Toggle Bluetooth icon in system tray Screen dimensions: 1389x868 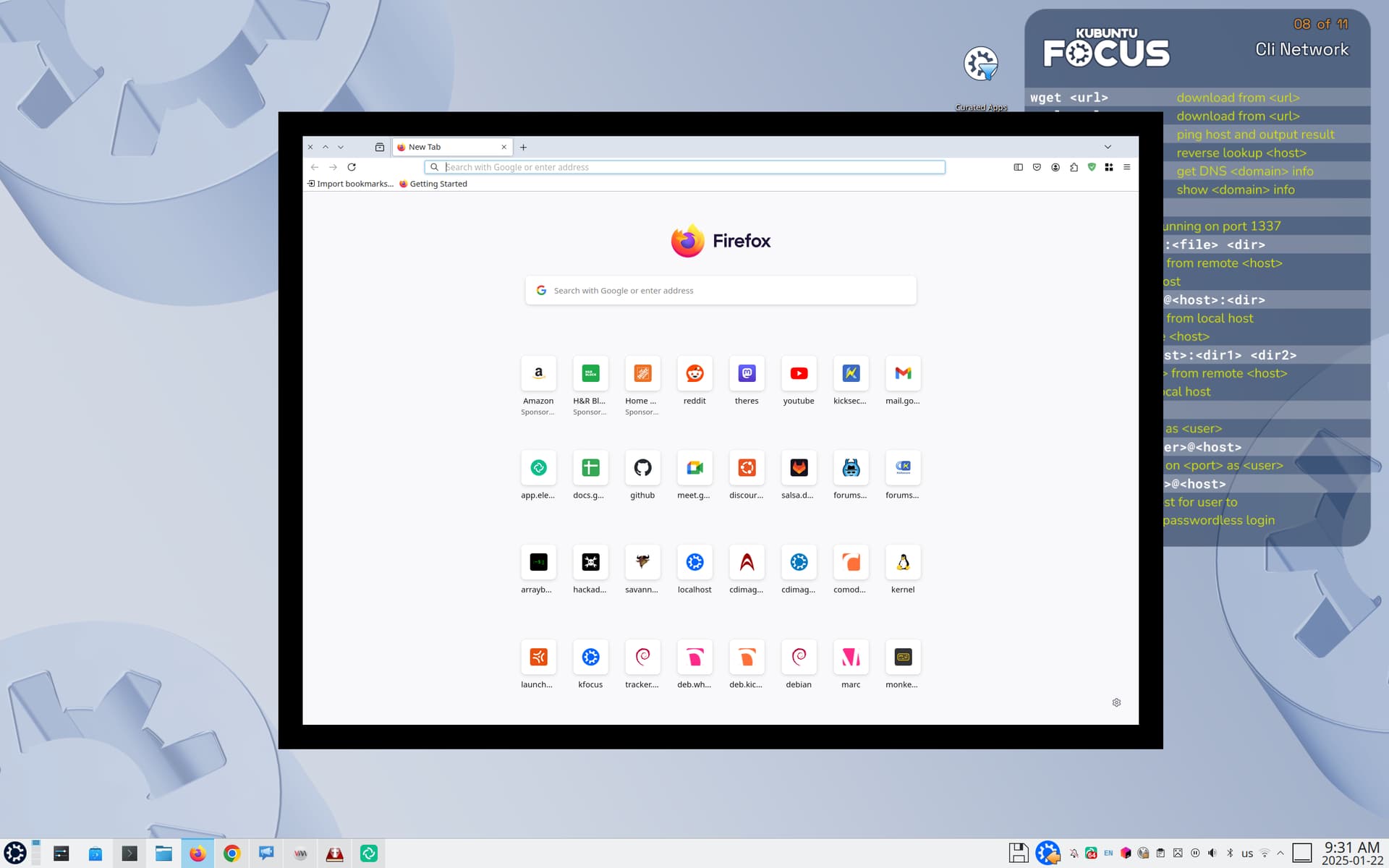tap(1230, 854)
